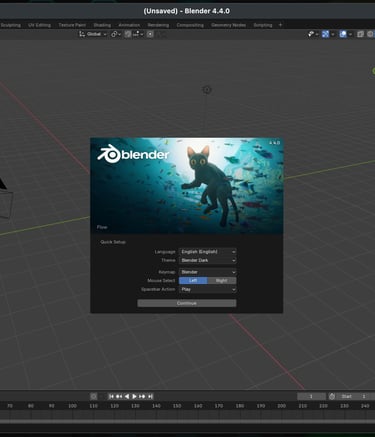Jump to the previous keyframe
The width and height of the screenshot is (375, 437).
119,396
